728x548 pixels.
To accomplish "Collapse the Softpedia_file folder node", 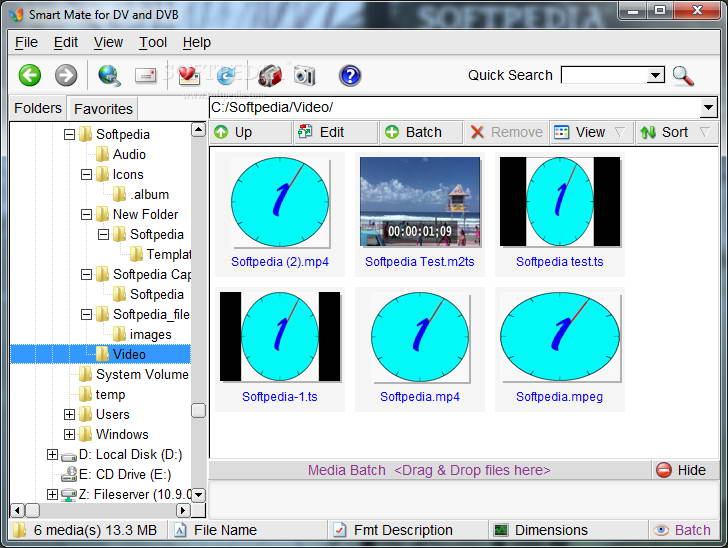I will 86,314.
